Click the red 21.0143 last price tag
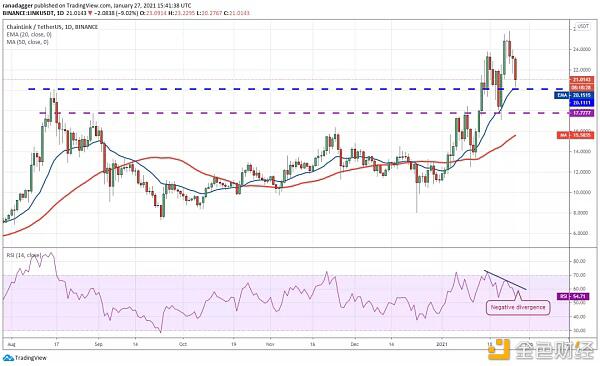 coord(582,80)
